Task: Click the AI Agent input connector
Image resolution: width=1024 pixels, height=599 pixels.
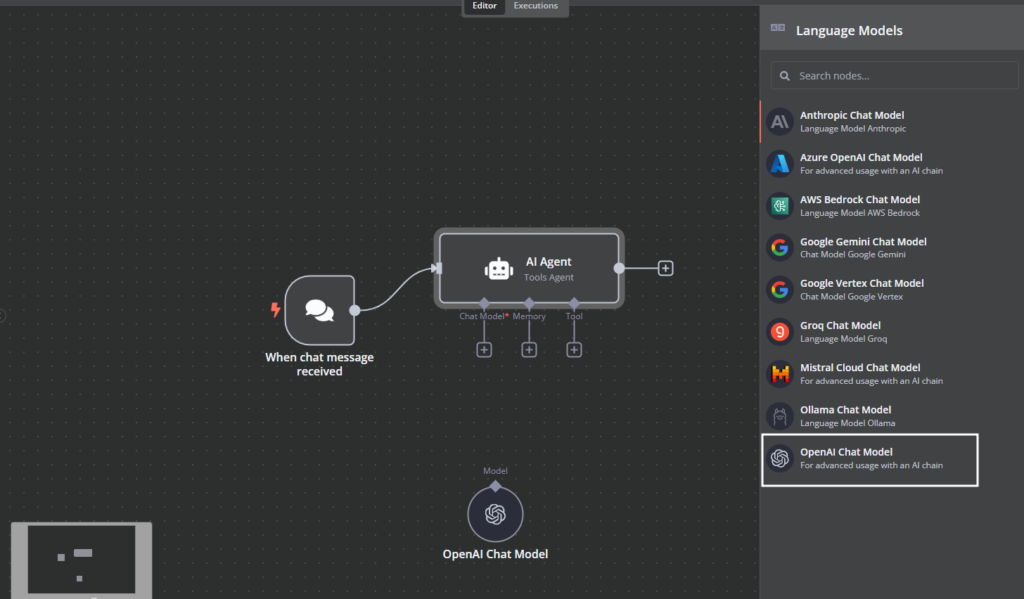Action: pyautogui.click(x=438, y=268)
